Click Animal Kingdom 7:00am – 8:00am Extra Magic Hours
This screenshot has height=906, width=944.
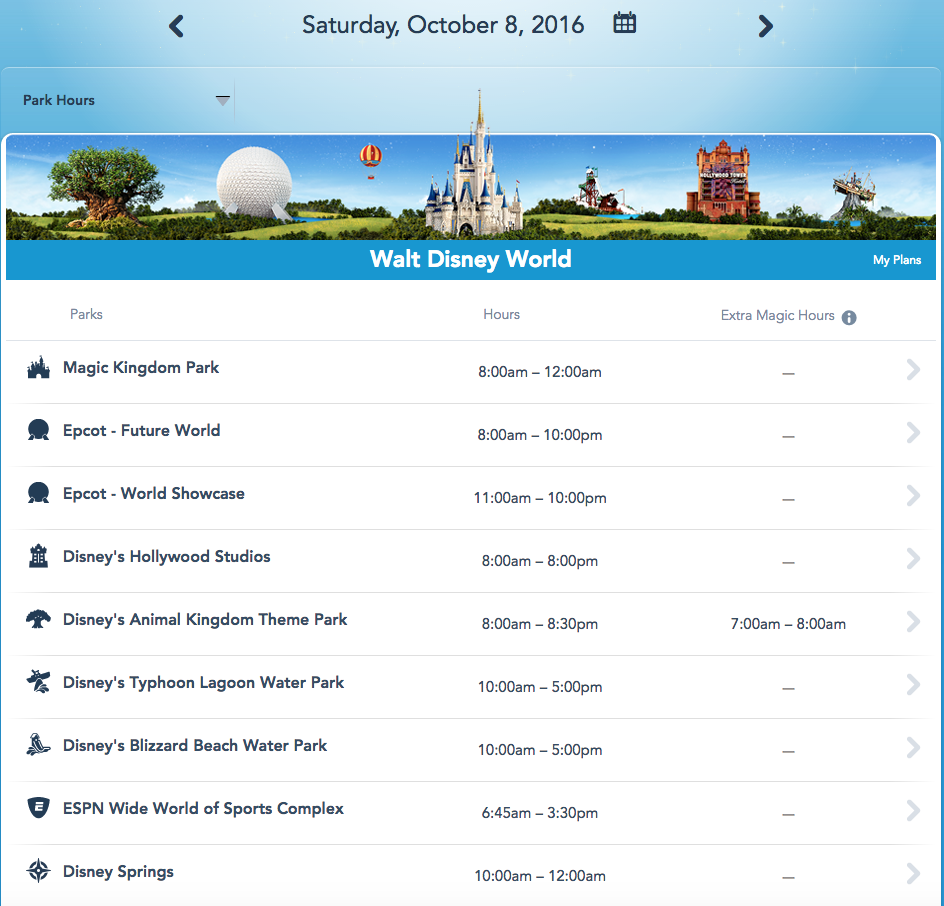click(788, 624)
